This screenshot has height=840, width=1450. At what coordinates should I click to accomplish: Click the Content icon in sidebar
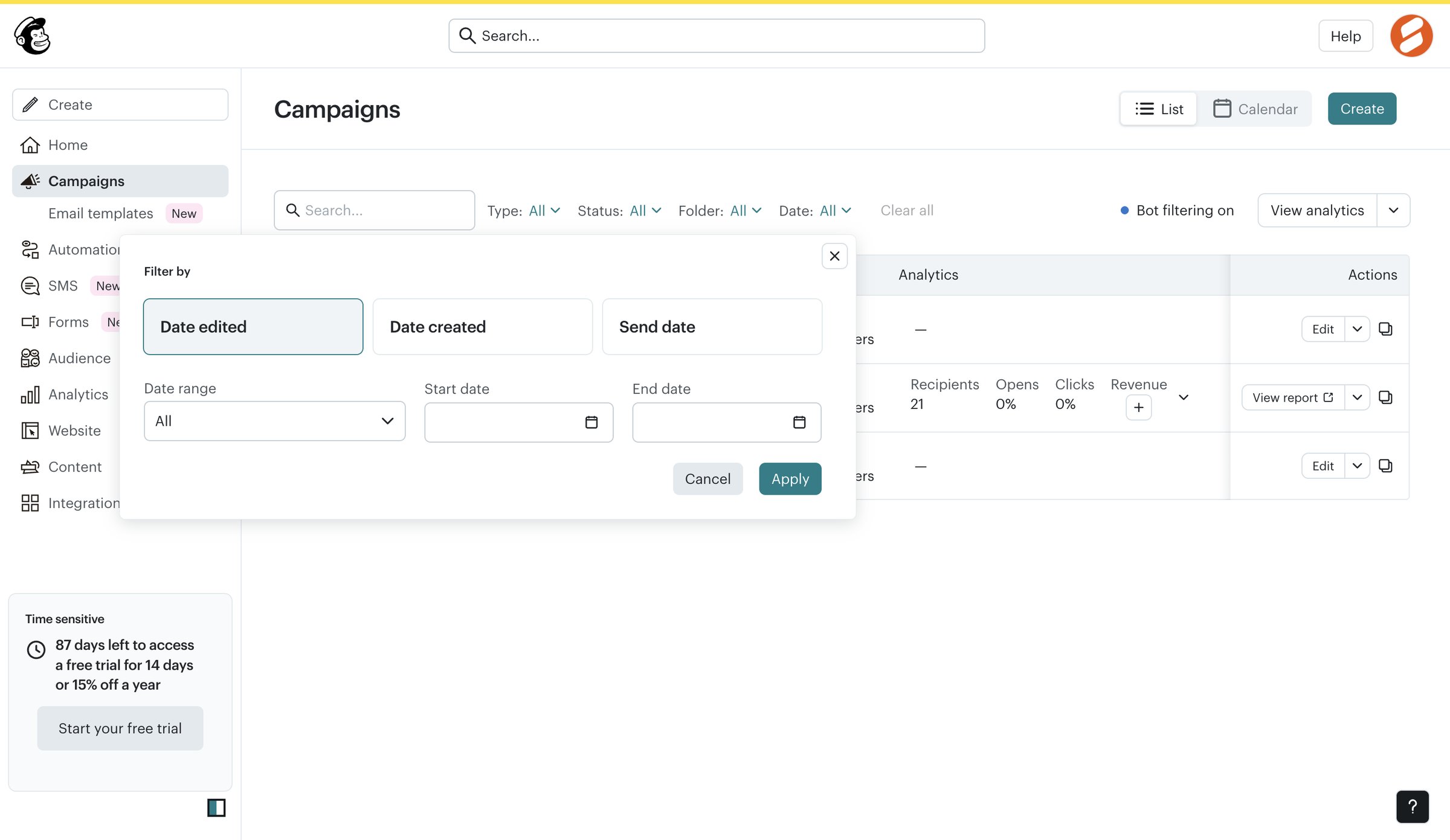click(30, 467)
